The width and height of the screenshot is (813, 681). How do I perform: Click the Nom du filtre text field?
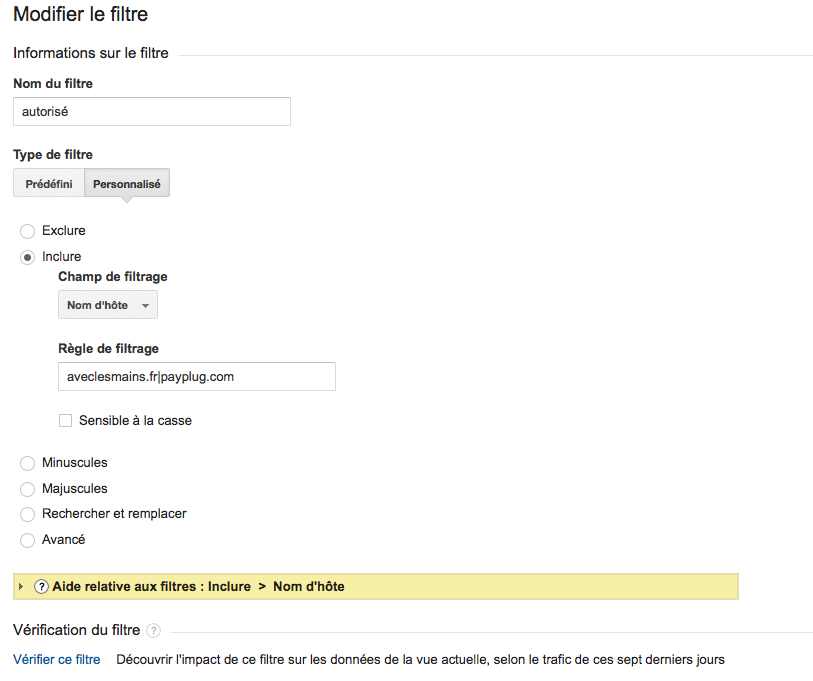pyautogui.click(x=152, y=112)
